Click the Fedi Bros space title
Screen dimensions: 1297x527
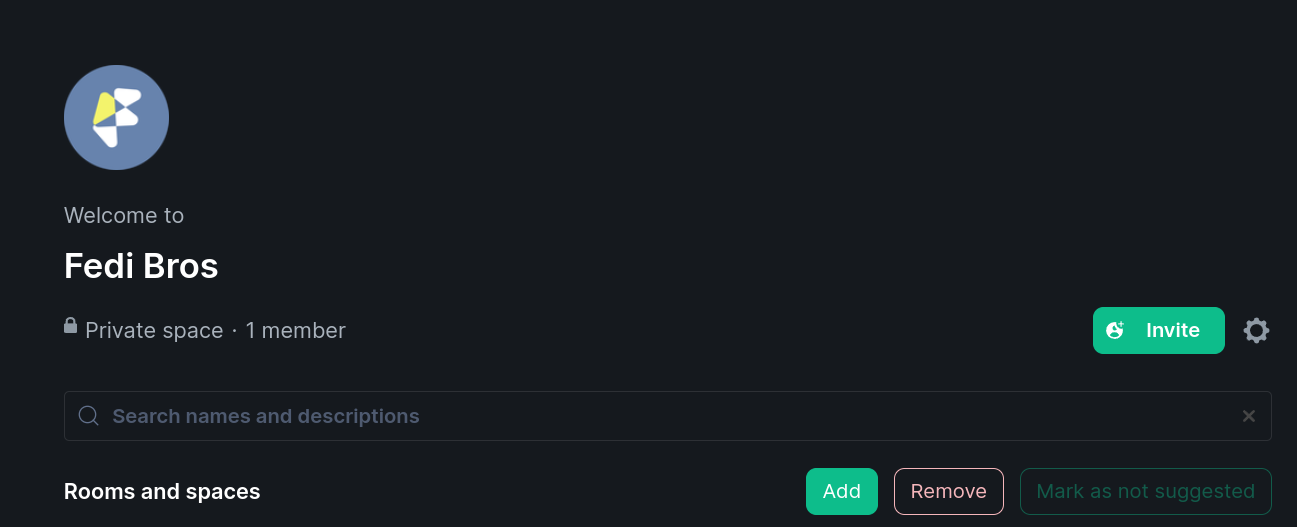[141, 266]
